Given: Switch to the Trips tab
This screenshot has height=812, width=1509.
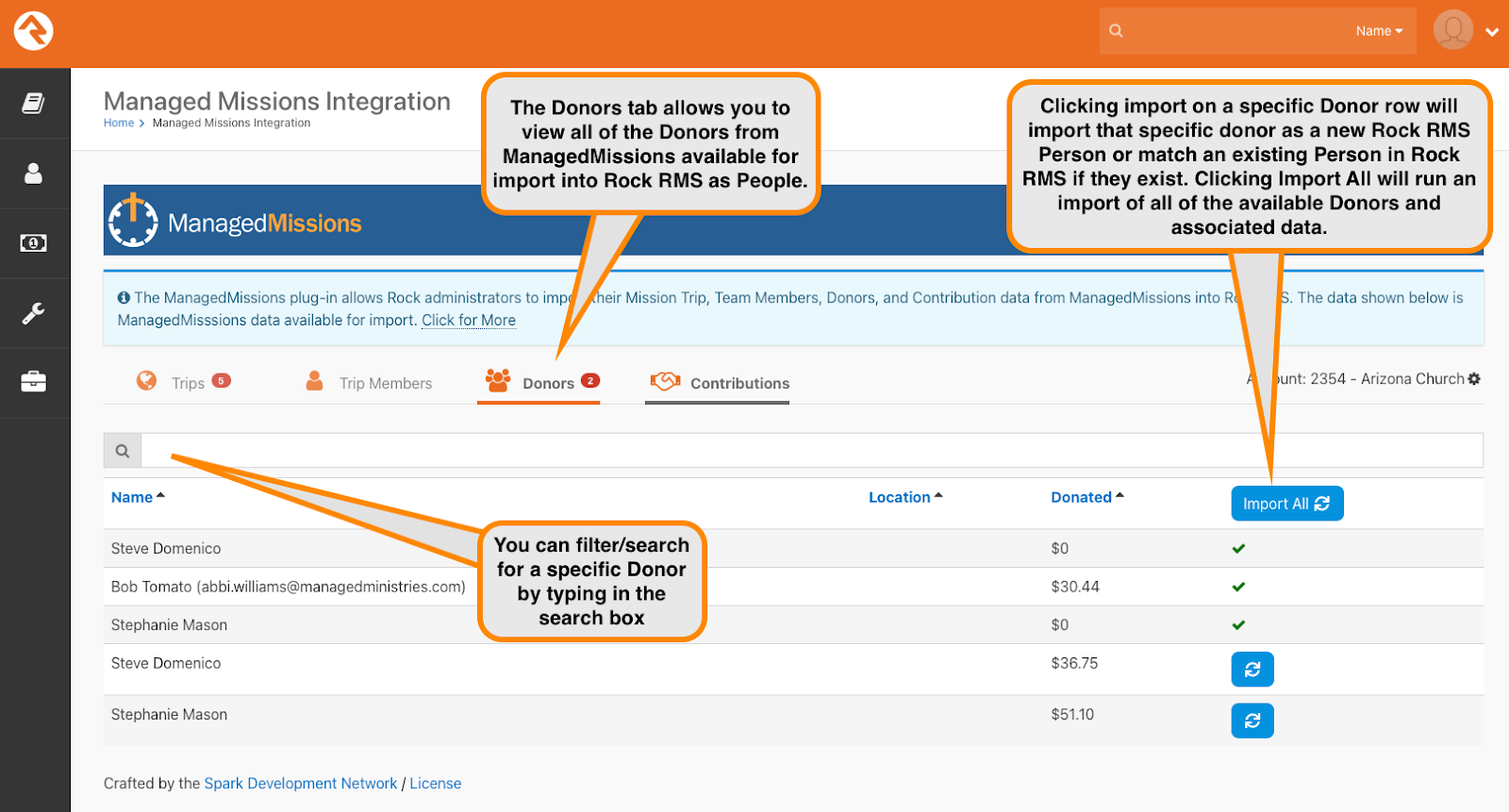Looking at the screenshot, I should (184, 382).
